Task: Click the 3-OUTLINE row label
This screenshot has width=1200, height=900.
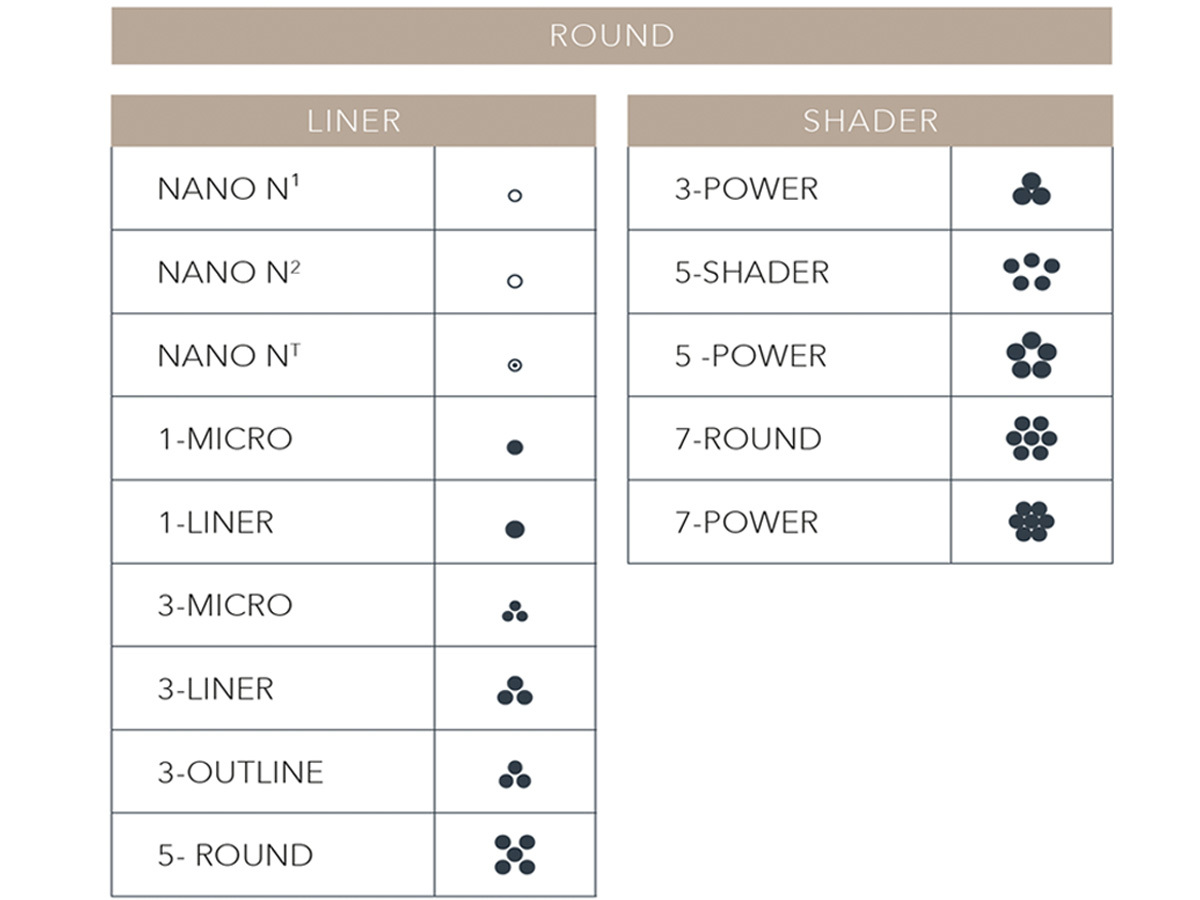Action: coord(240,772)
